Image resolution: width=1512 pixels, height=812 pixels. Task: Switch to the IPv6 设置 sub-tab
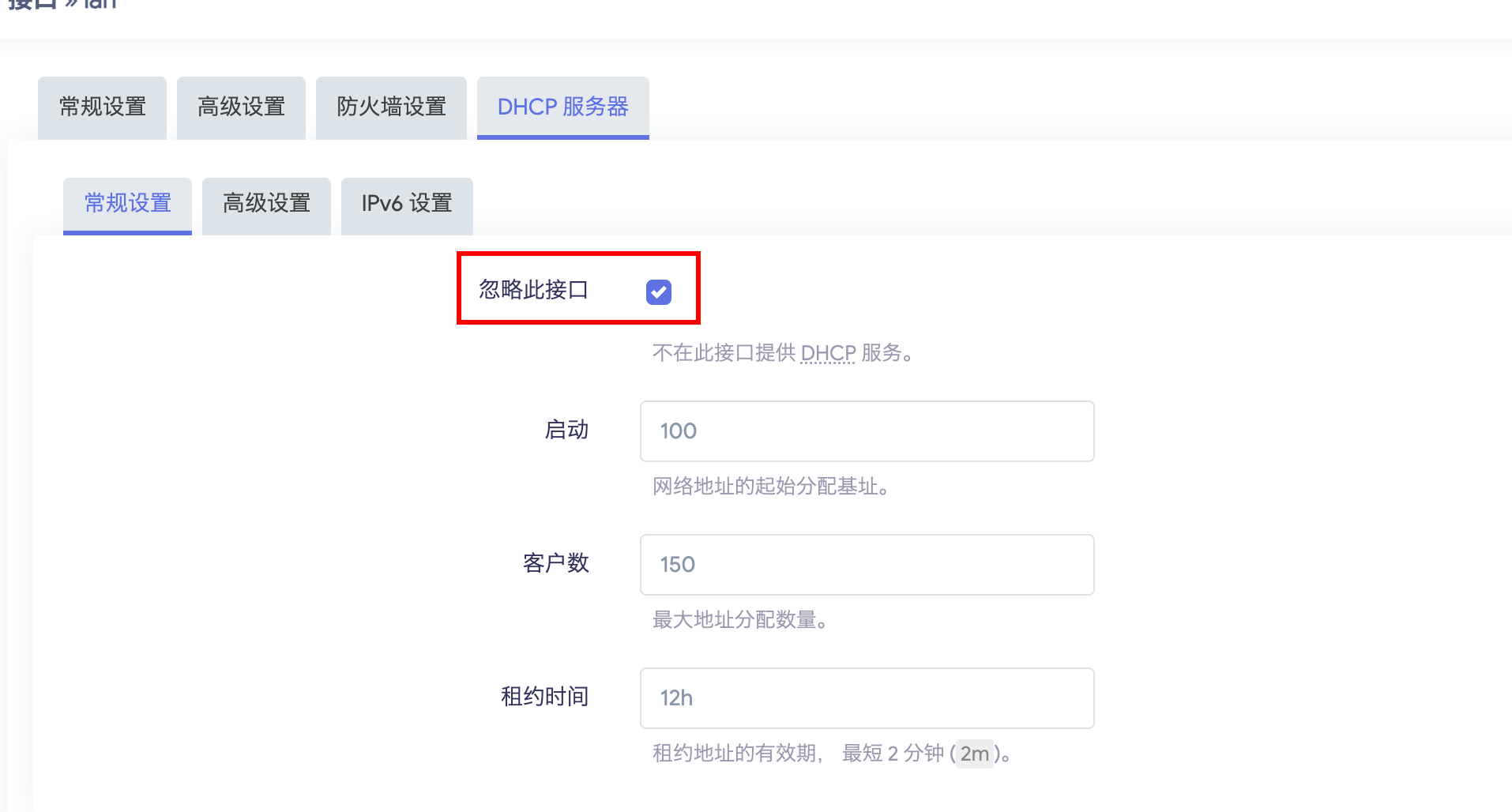tap(407, 204)
